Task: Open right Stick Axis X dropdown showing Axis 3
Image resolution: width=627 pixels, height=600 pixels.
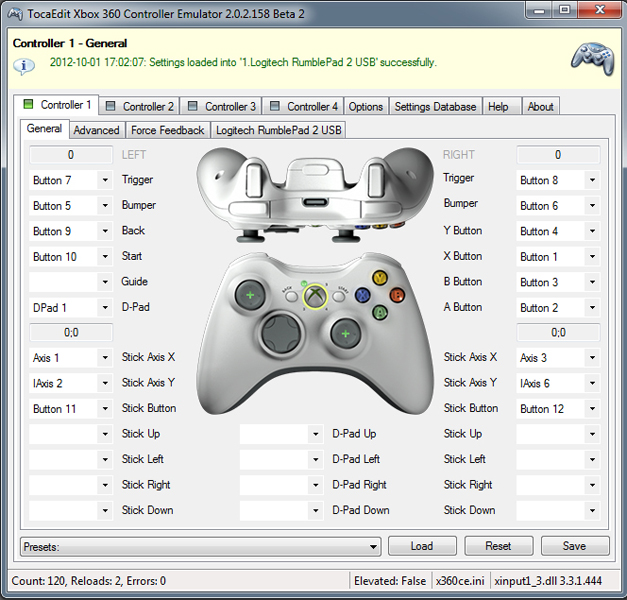Action: coord(558,358)
